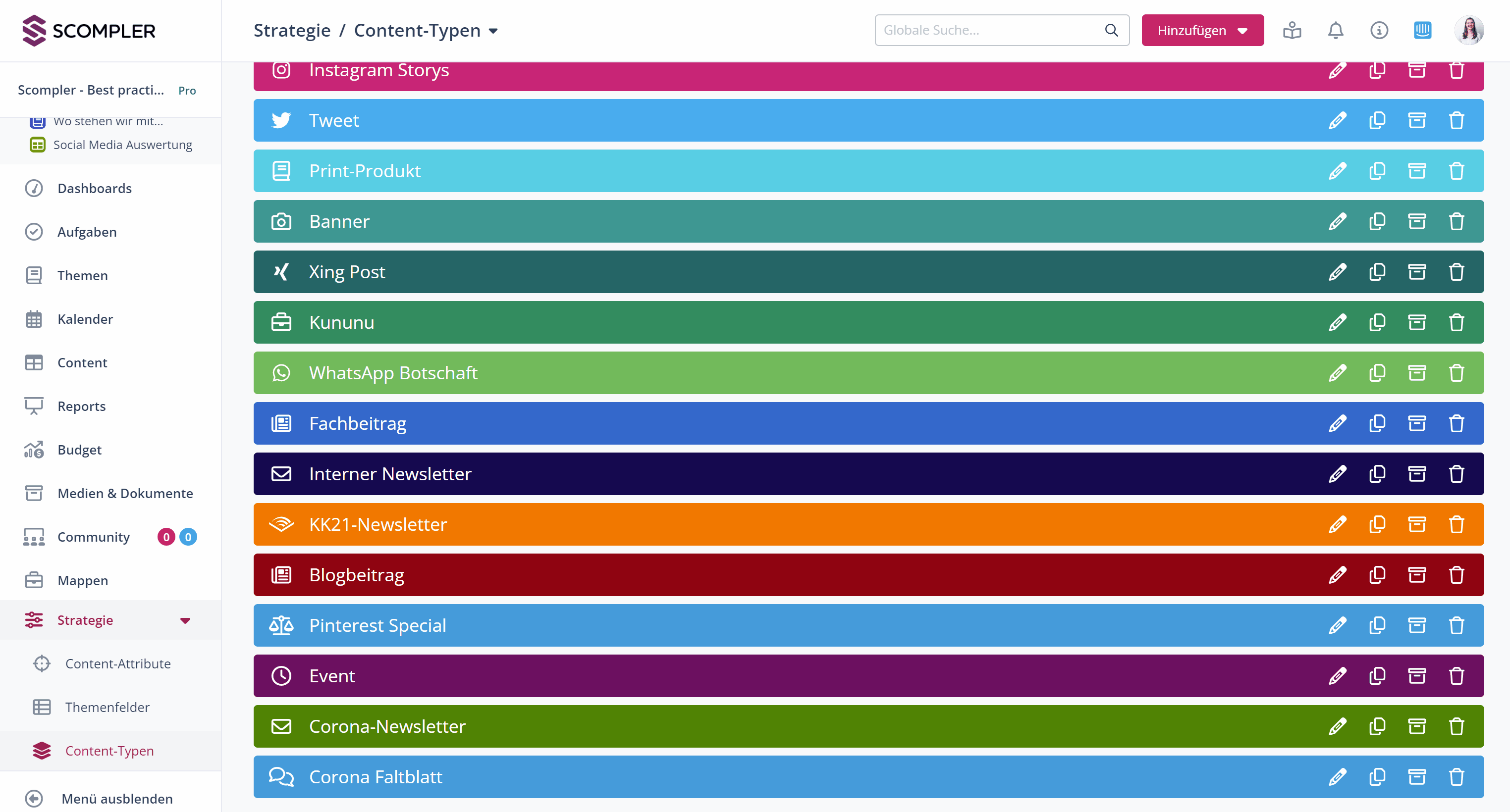Edit the Tweet content type
Image resolution: width=1510 pixels, height=812 pixels.
pos(1337,120)
